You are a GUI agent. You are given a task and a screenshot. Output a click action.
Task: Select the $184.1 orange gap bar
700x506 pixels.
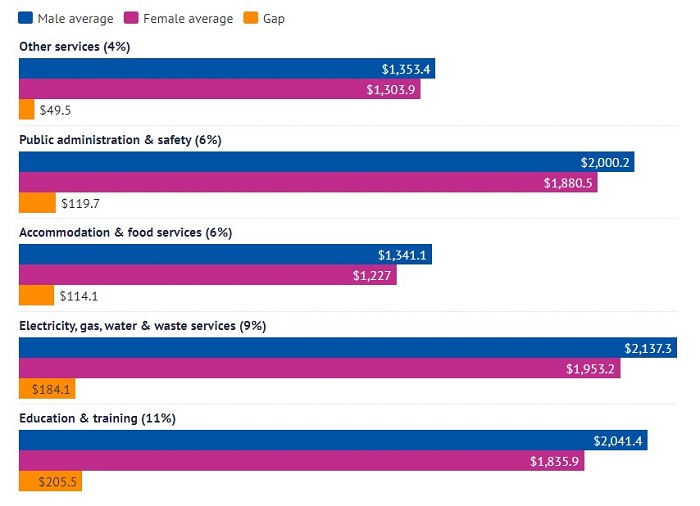click(x=47, y=389)
